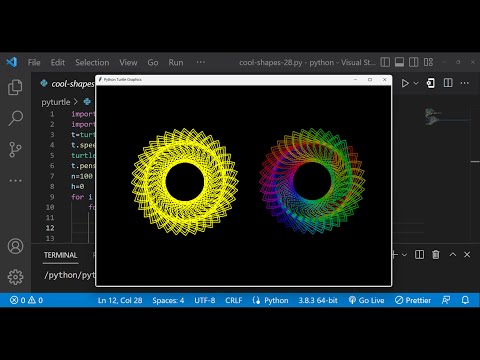Open the View menu
The height and width of the screenshot is (360, 480).
click(x=128, y=62)
